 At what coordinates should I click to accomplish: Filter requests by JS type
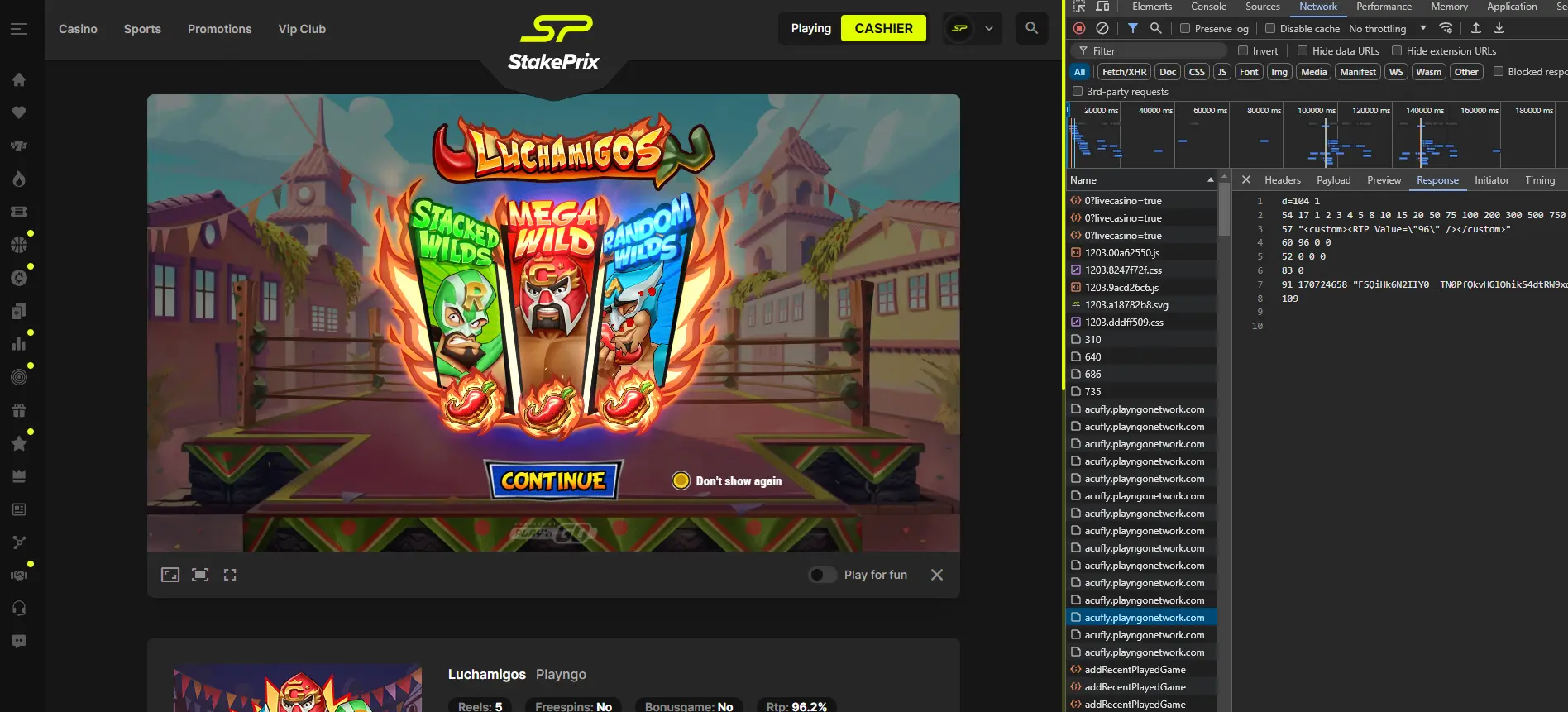pyautogui.click(x=1221, y=72)
